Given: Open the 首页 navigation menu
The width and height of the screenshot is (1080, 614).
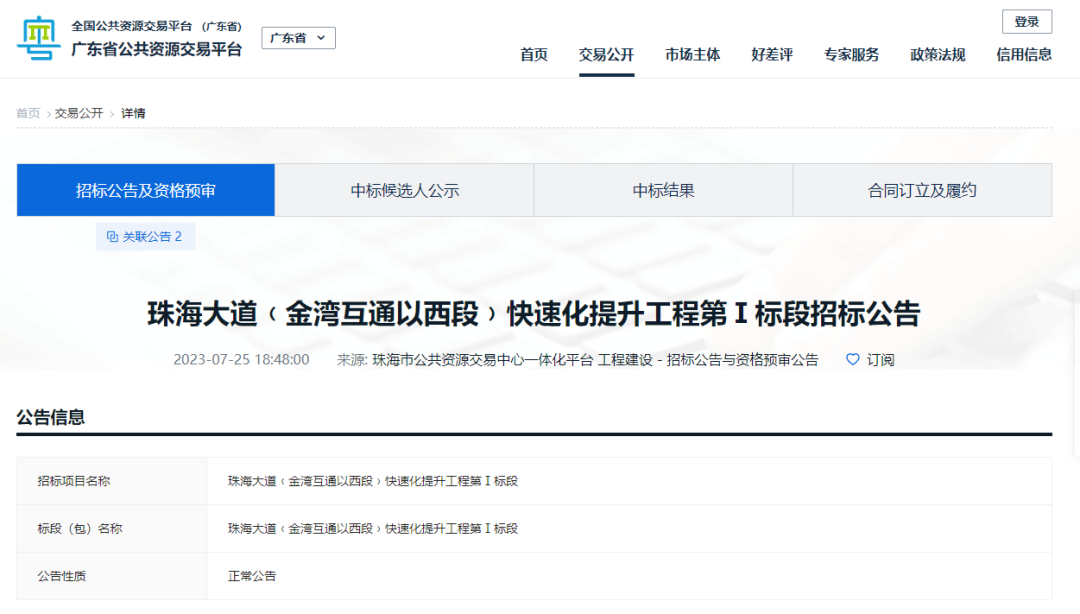Looking at the screenshot, I should [533, 55].
